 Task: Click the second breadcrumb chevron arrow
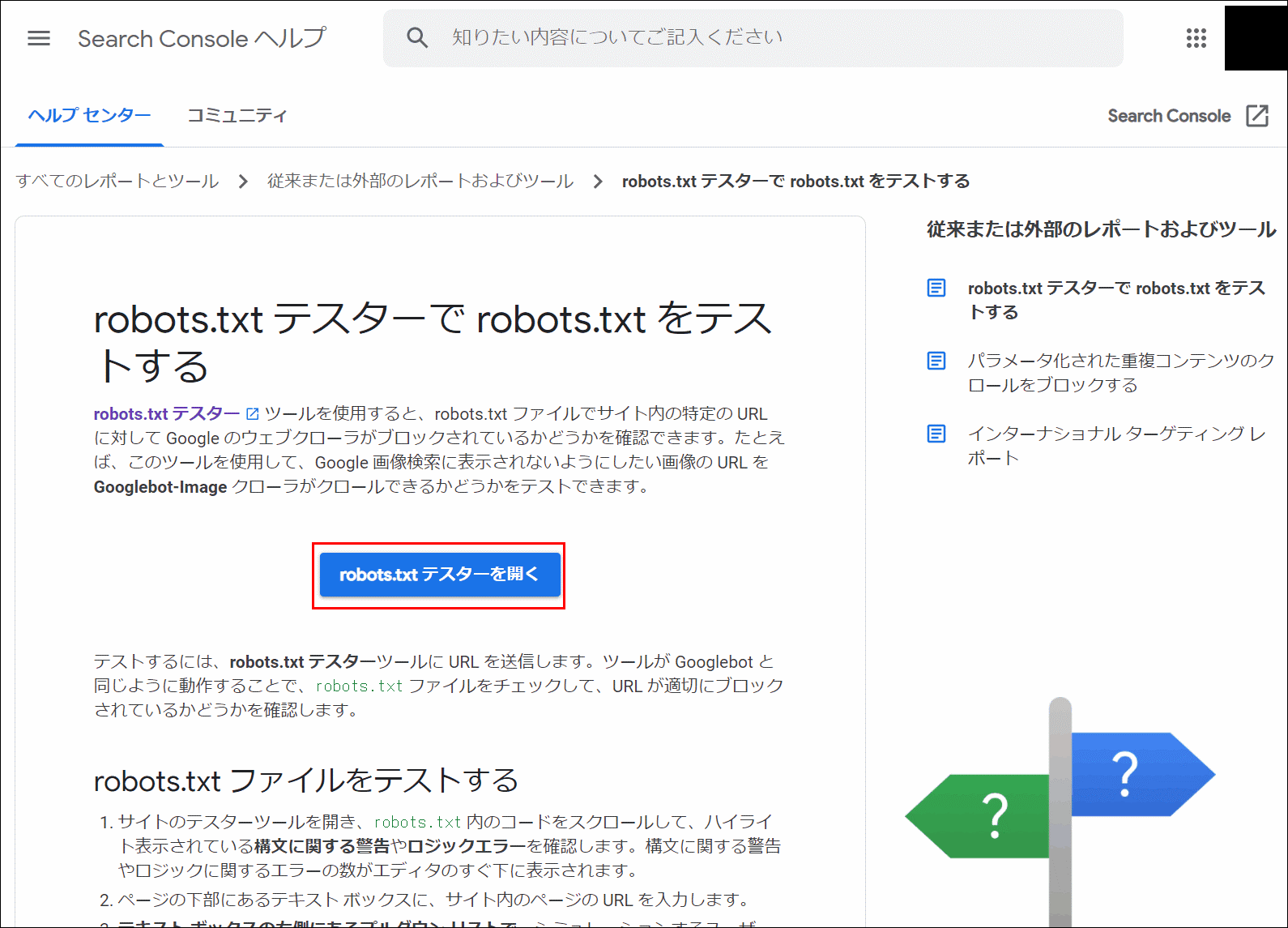pyautogui.click(x=598, y=181)
